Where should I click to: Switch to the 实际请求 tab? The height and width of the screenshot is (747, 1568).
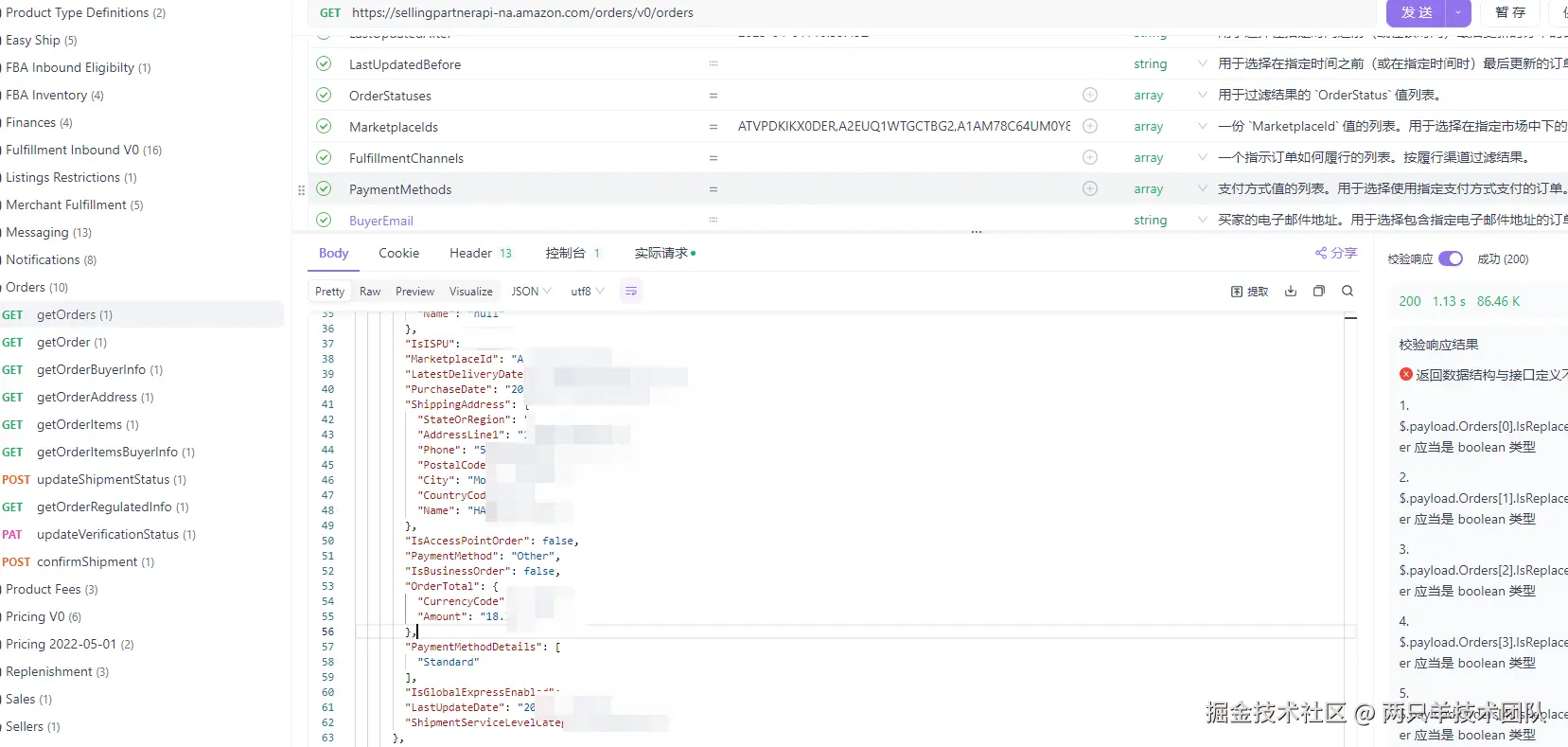click(664, 253)
